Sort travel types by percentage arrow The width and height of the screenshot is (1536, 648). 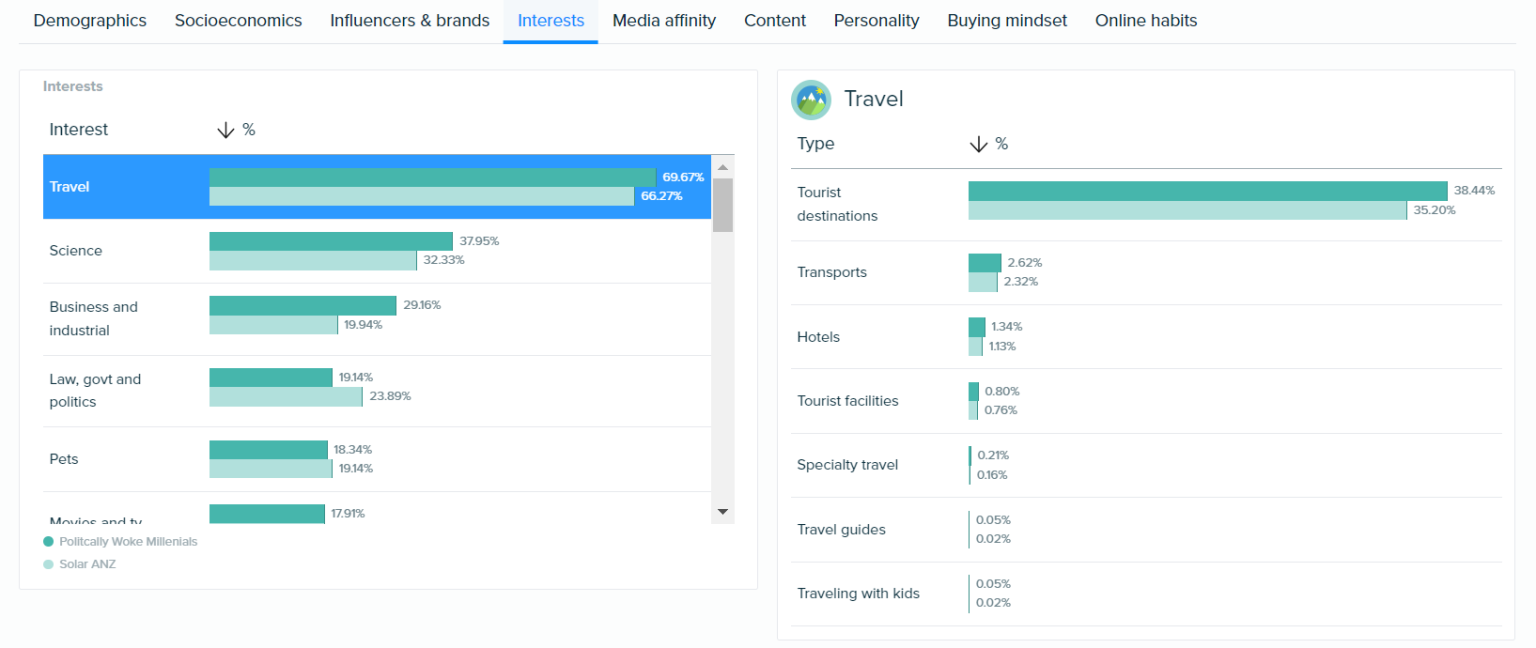pos(978,144)
